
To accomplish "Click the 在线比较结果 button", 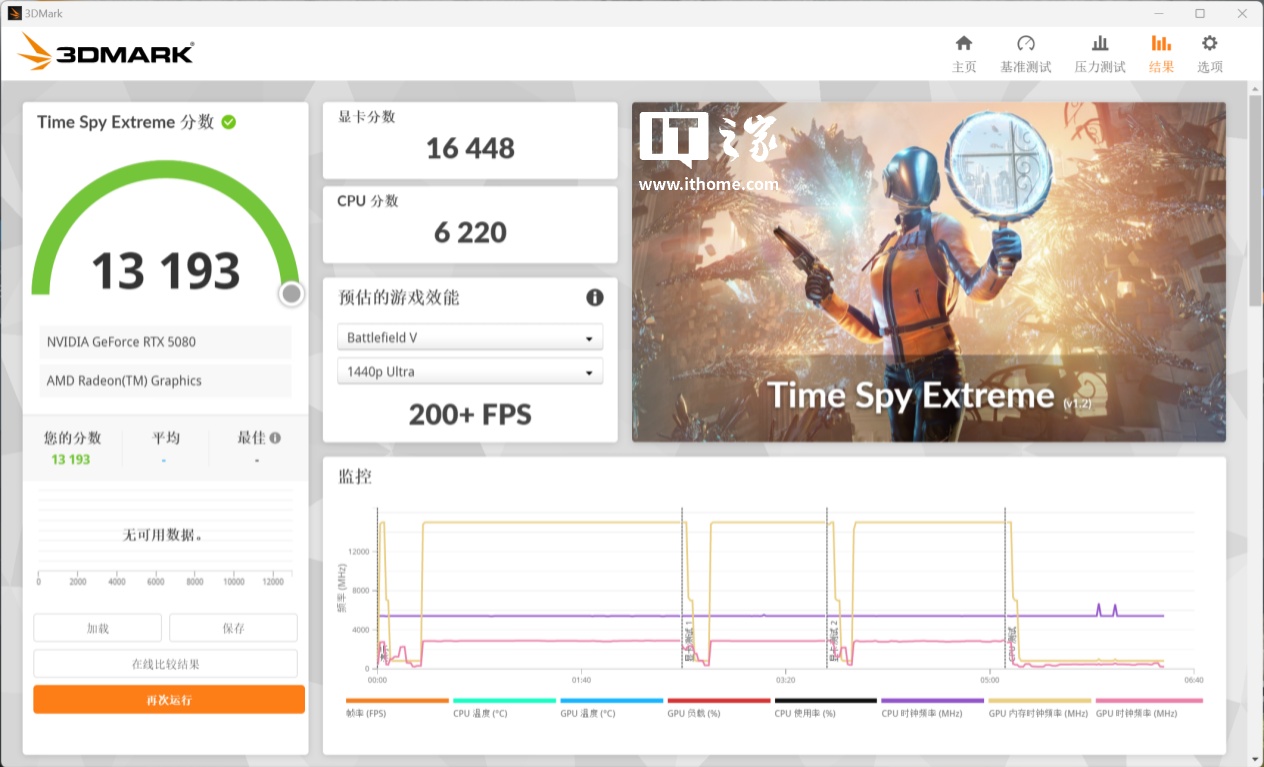I will [x=165, y=664].
